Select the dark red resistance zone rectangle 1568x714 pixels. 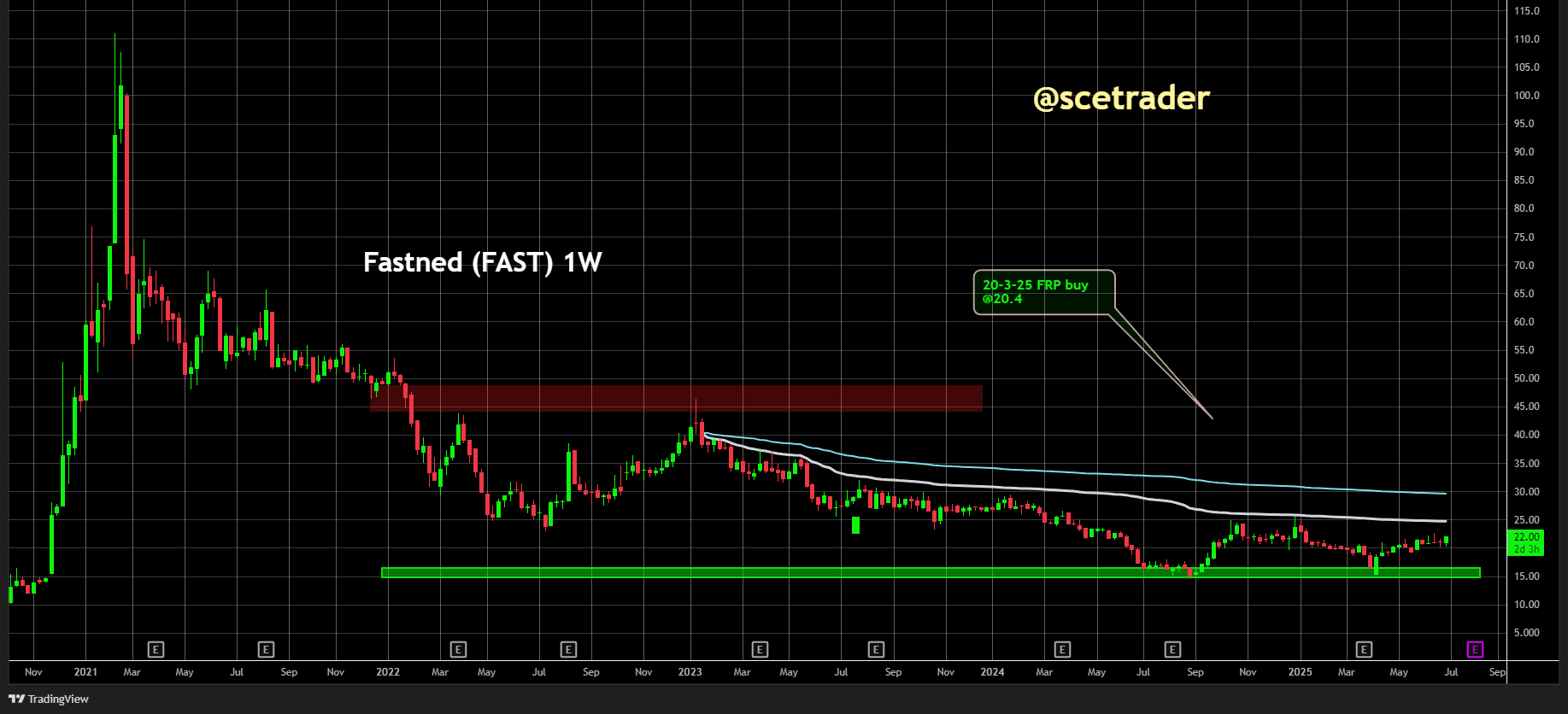point(676,398)
